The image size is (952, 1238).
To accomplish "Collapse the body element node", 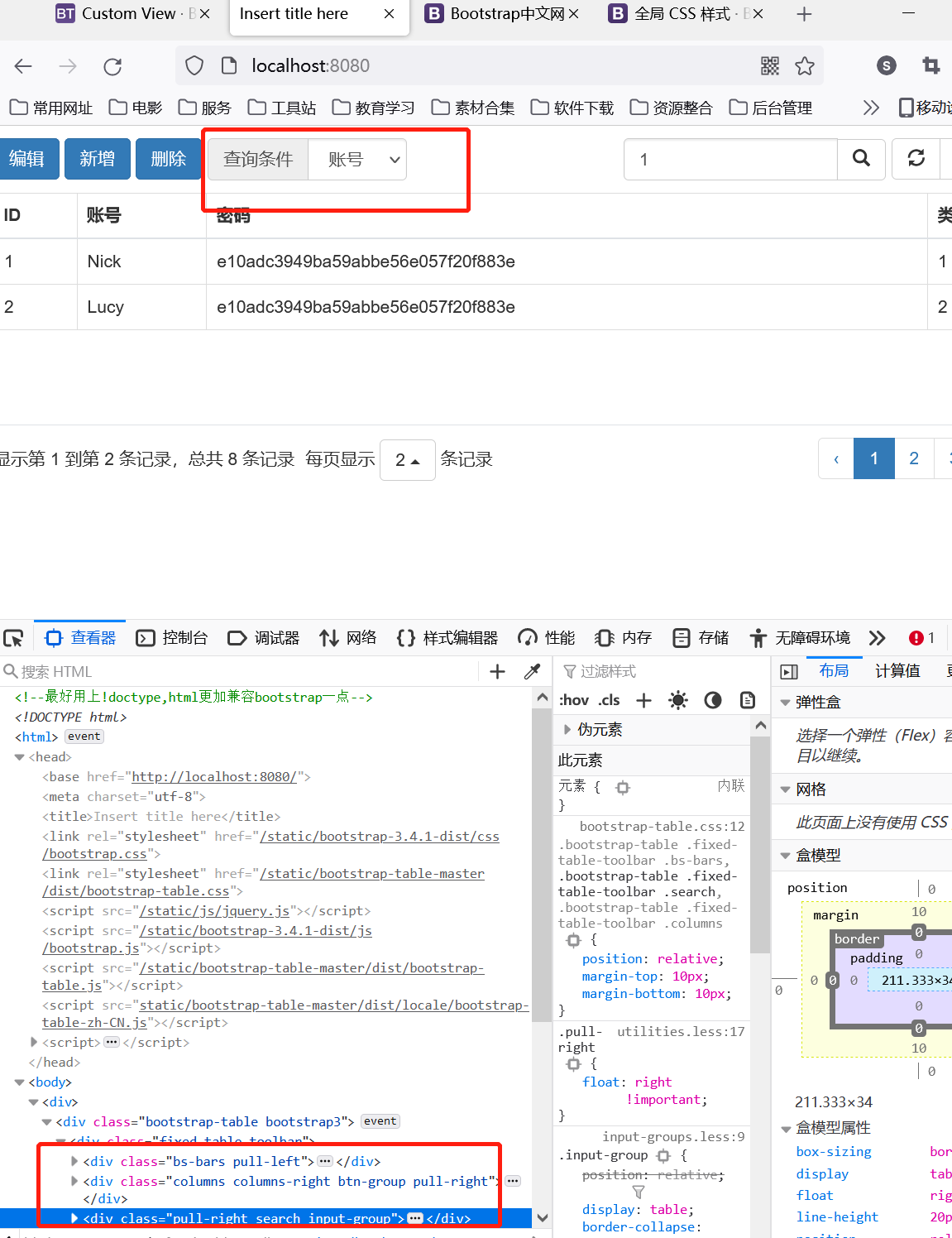I will click(x=20, y=1082).
